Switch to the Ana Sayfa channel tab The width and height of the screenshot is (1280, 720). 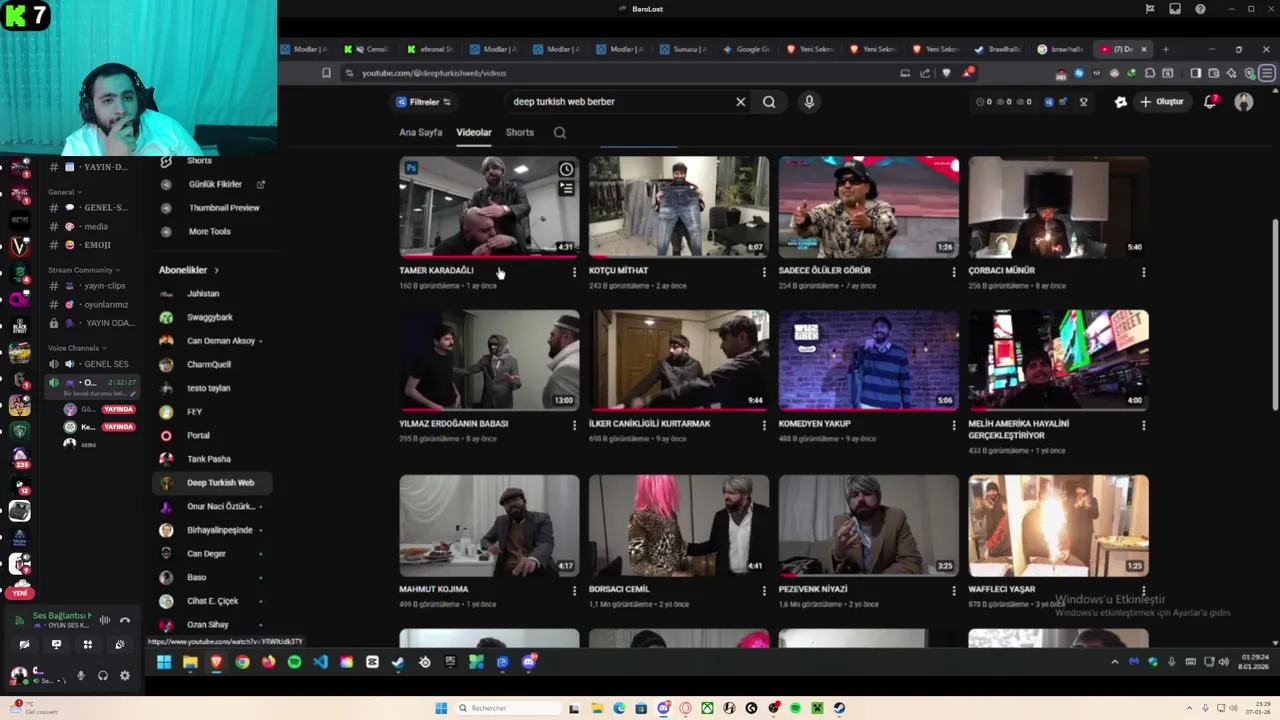tap(421, 132)
